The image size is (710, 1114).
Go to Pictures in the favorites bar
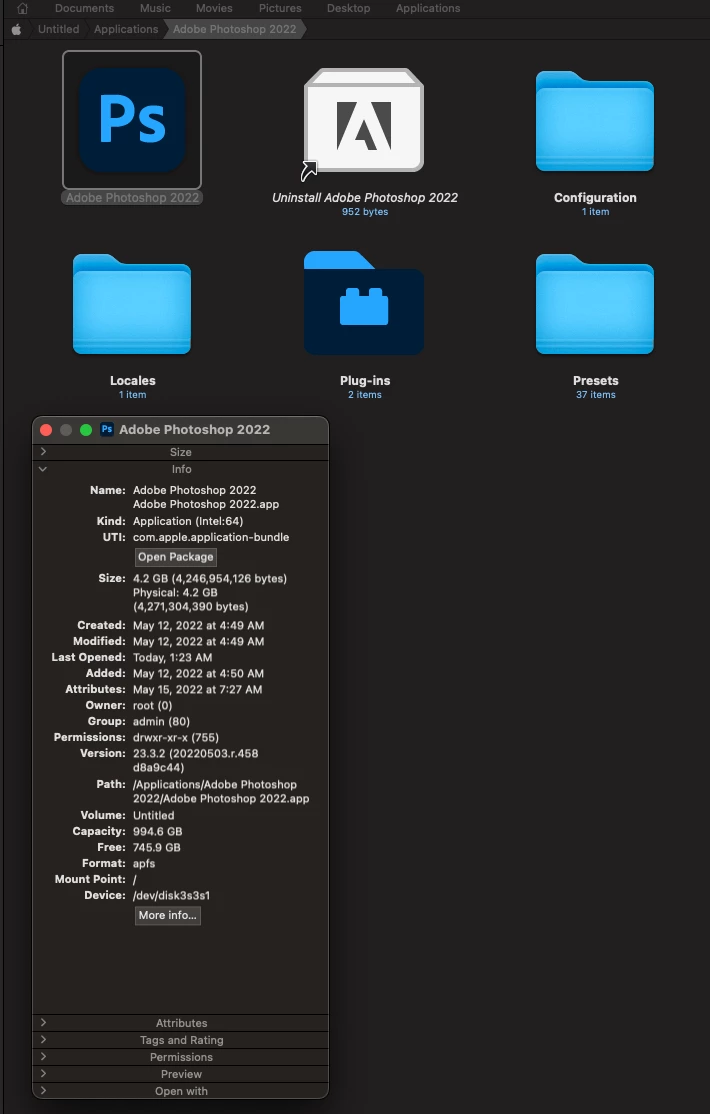click(x=280, y=9)
